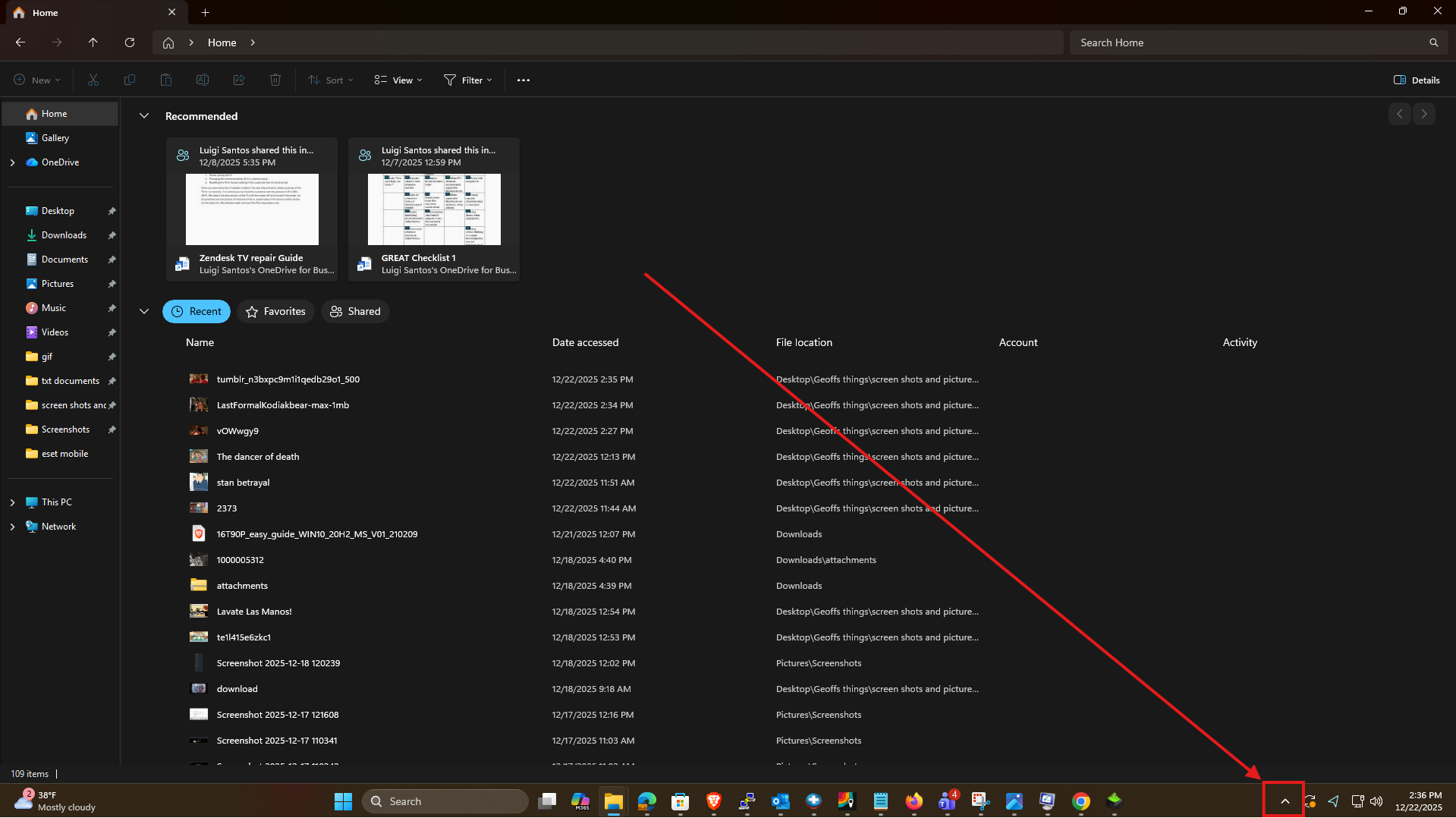The image size is (1456, 818).
Task: Click the taskbar Search box
Action: (445, 801)
